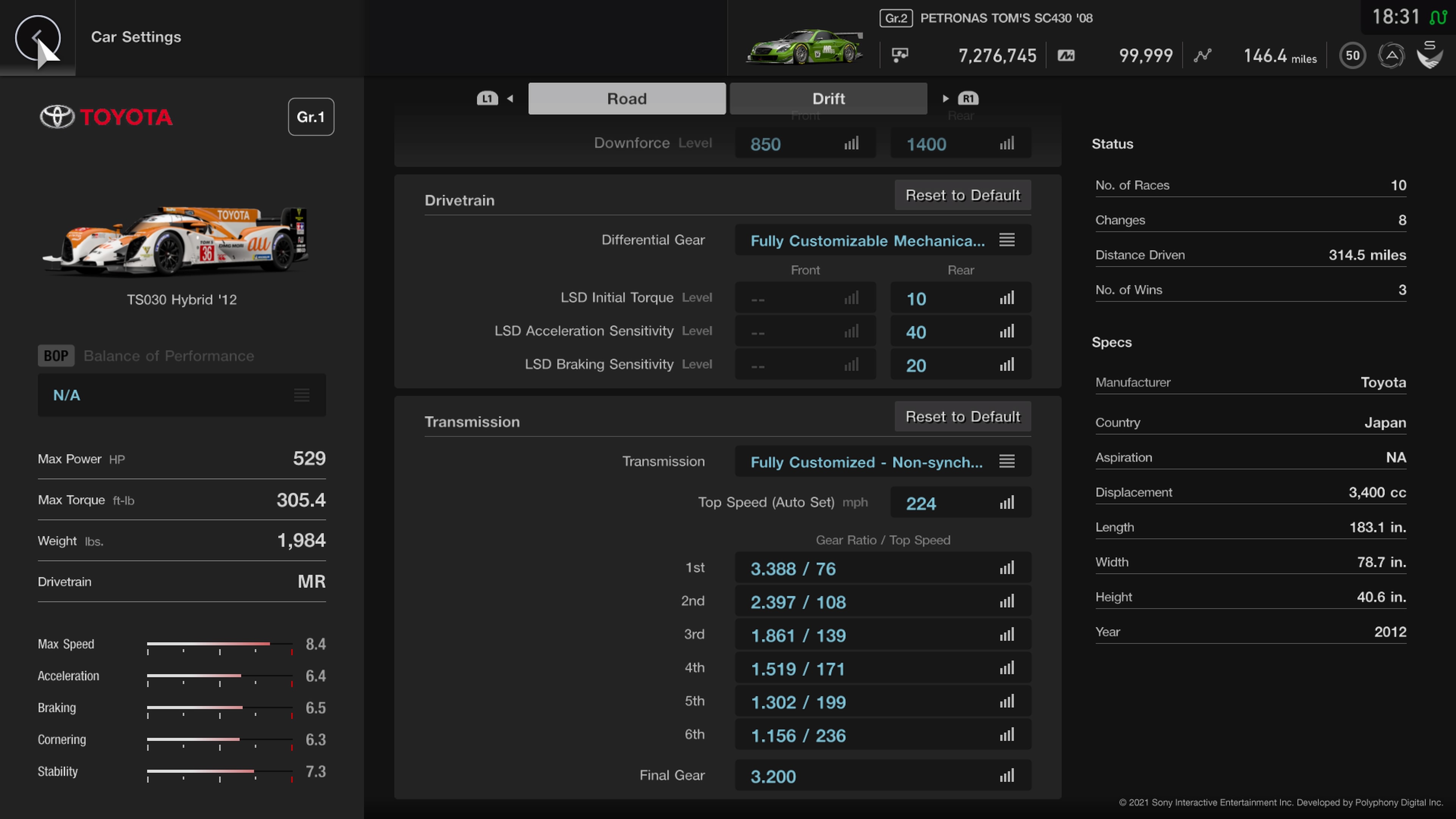1456x819 pixels.
Task: Click the L1 previous tab indicator
Action: click(x=487, y=98)
